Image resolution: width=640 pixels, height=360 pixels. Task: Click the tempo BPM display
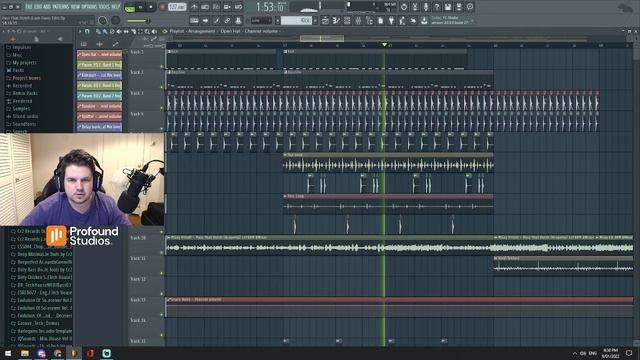click(177, 7)
